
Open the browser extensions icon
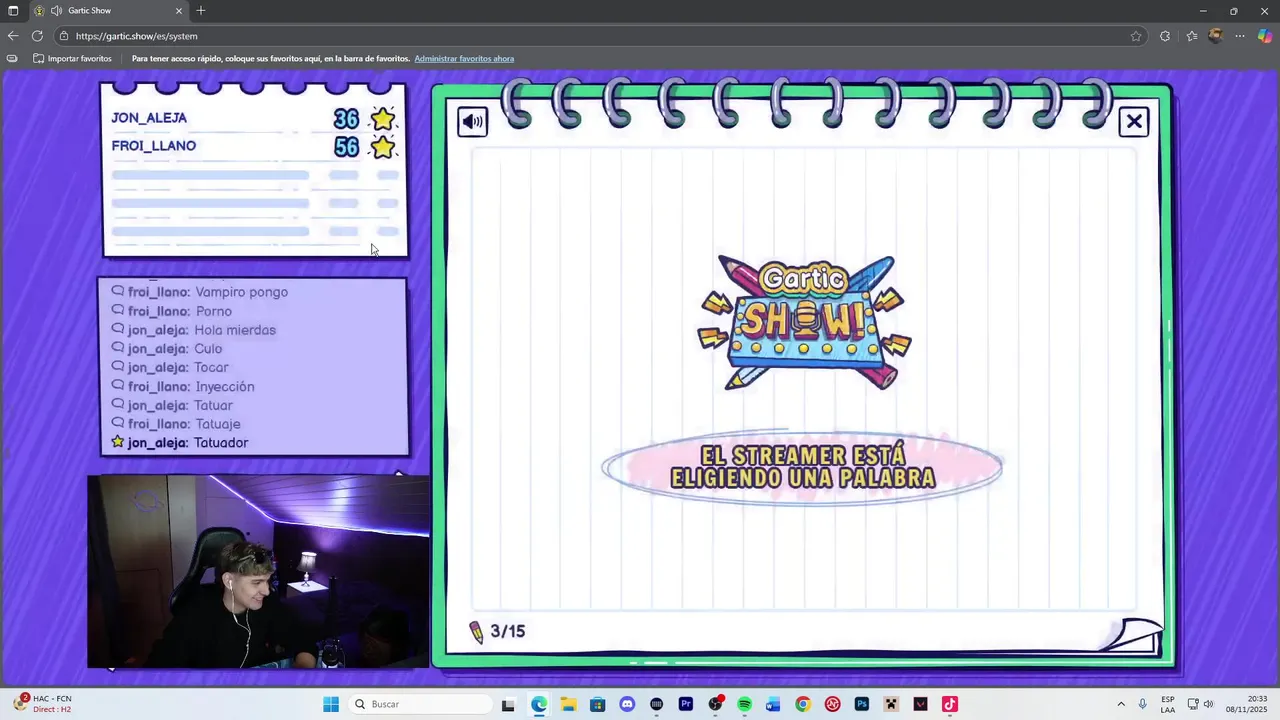(1165, 36)
